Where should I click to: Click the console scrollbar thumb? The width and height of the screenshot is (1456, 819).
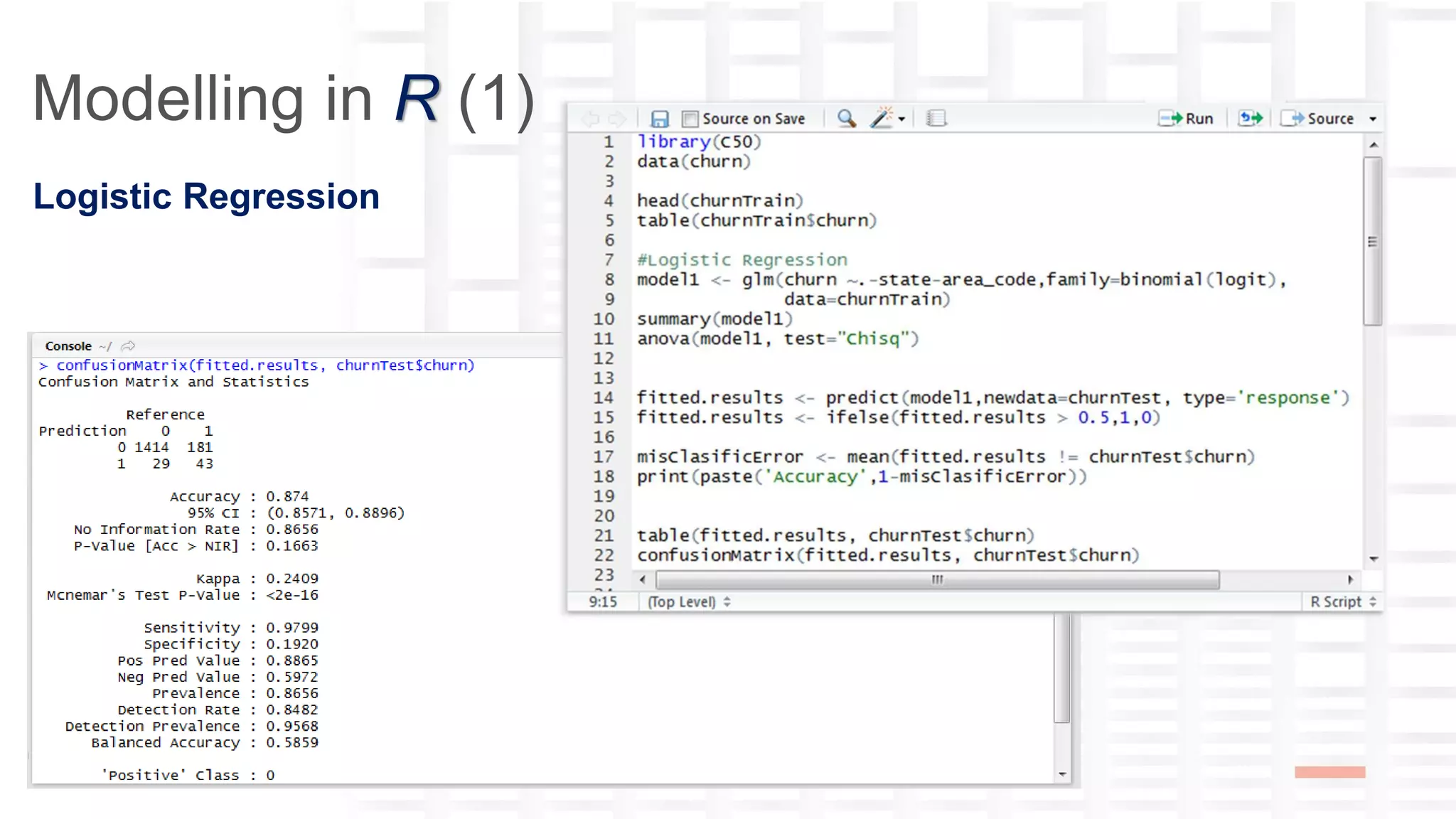pos(1061,668)
